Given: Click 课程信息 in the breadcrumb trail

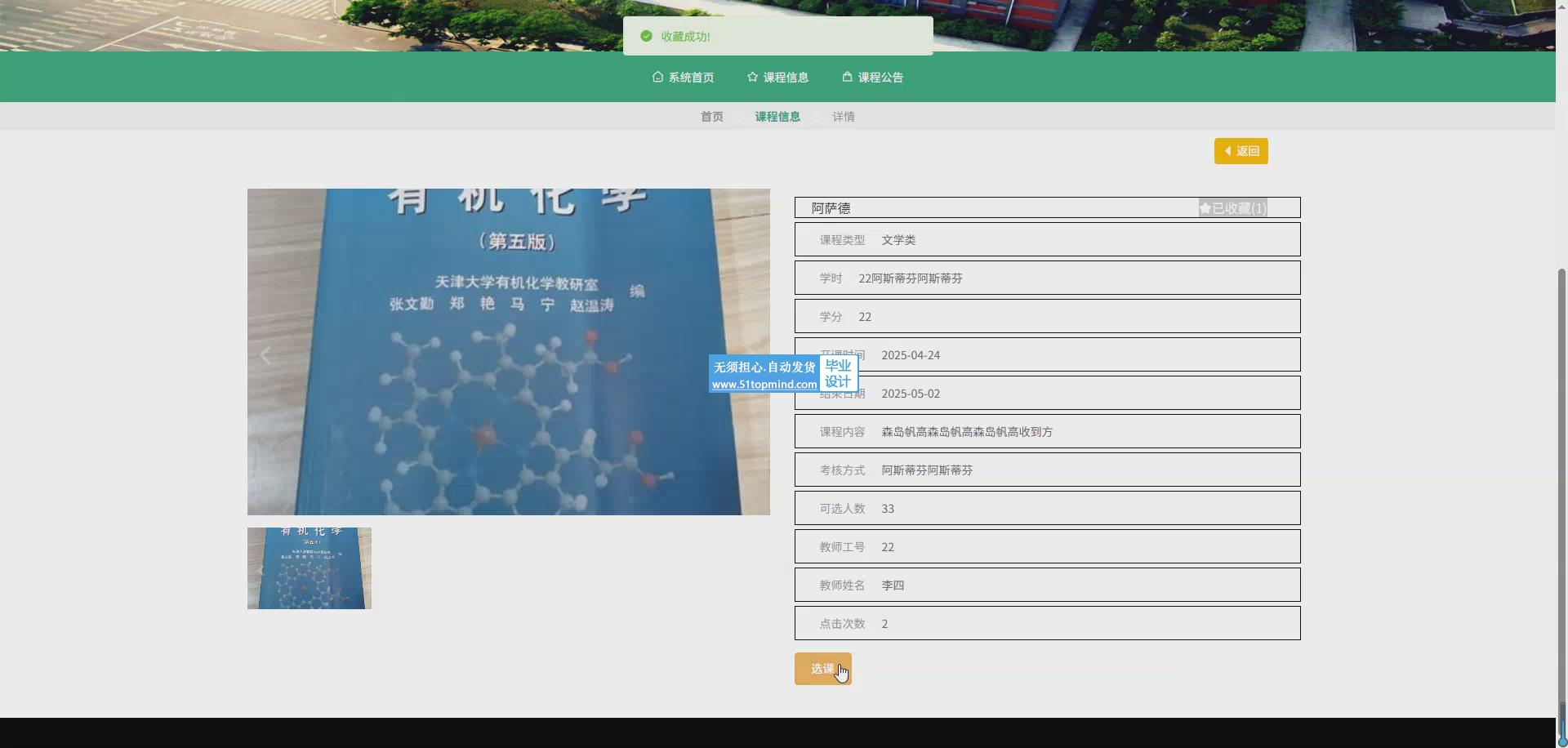Looking at the screenshot, I should [777, 117].
